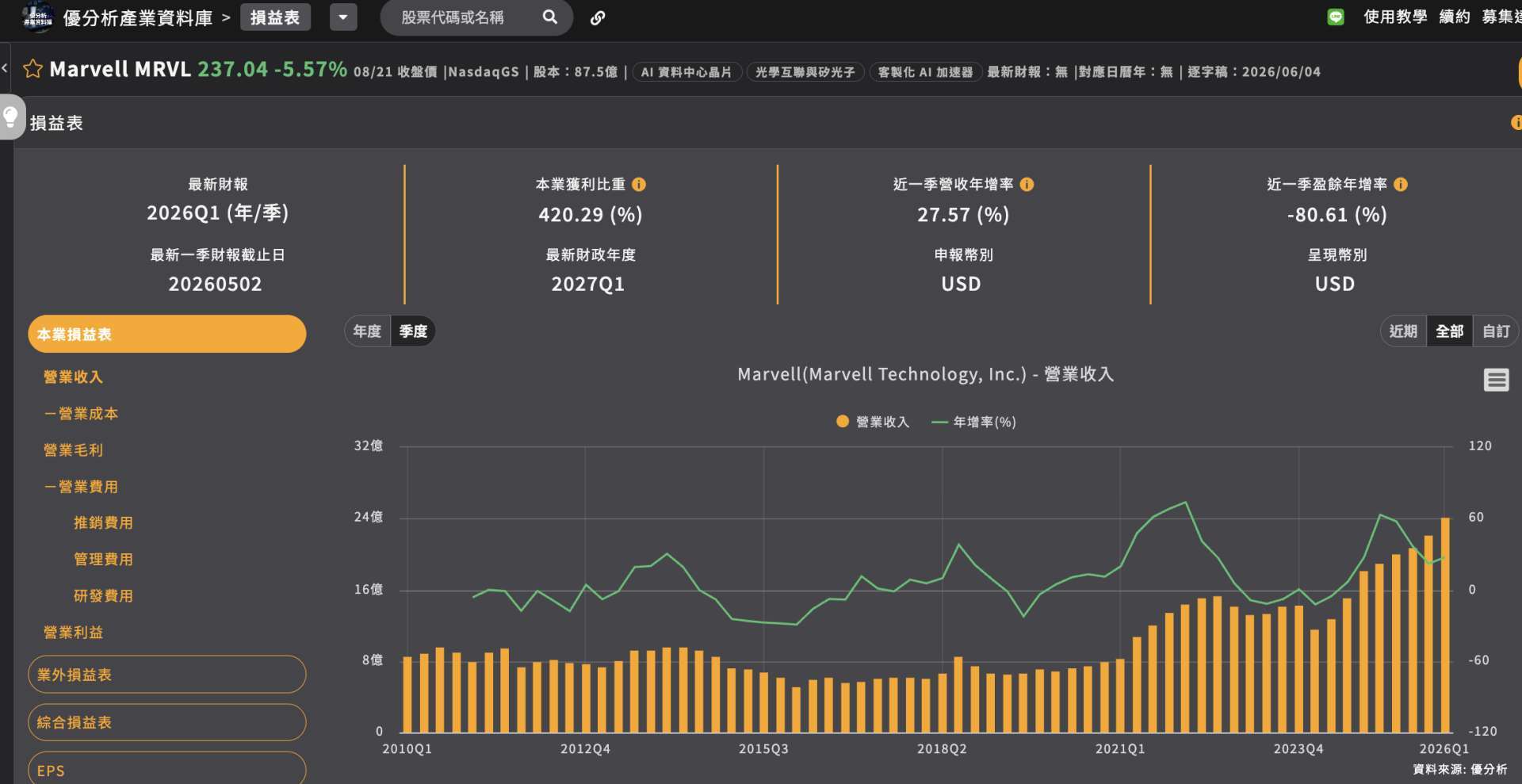The height and width of the screenshot is (784, 1522).
Task: Open EPS section
Action: (166, 769)
